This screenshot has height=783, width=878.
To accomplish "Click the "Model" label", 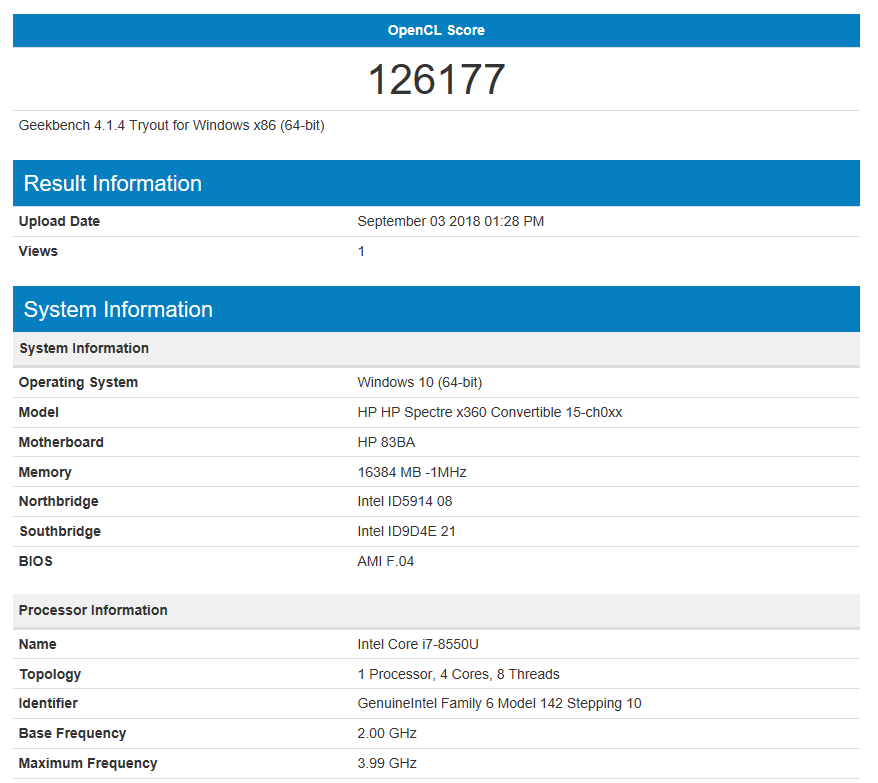I will (39, 412).
